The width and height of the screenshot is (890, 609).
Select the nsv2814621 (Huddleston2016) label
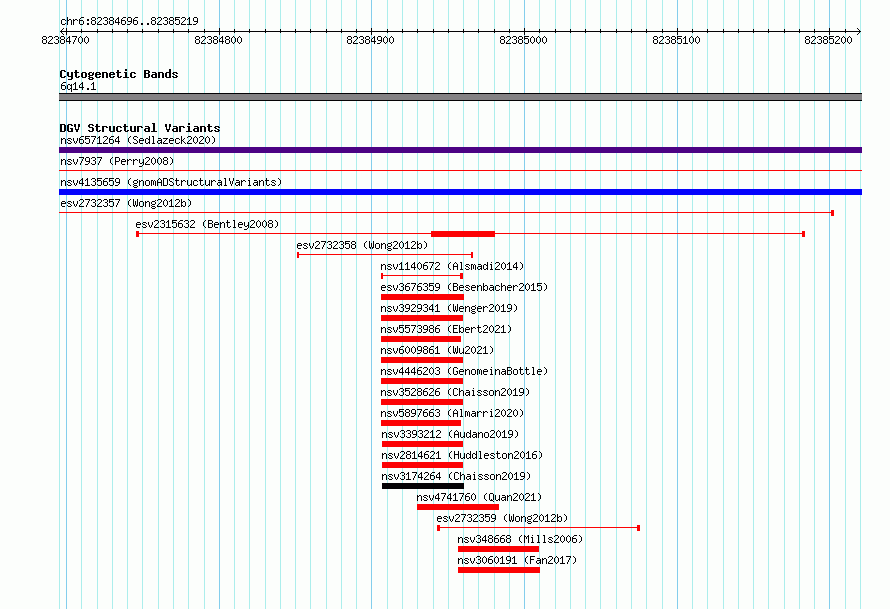coord(462,455)
